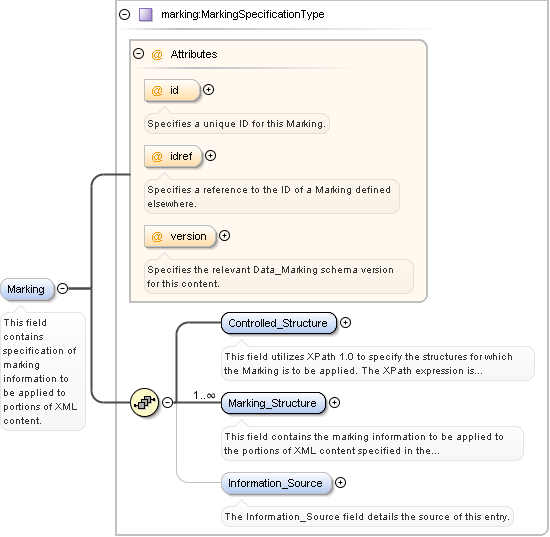Screen dimensions: 550x537
Task: Expand the Controlled_Structure element
Action: pyautogui.click(x=346, y=323)
